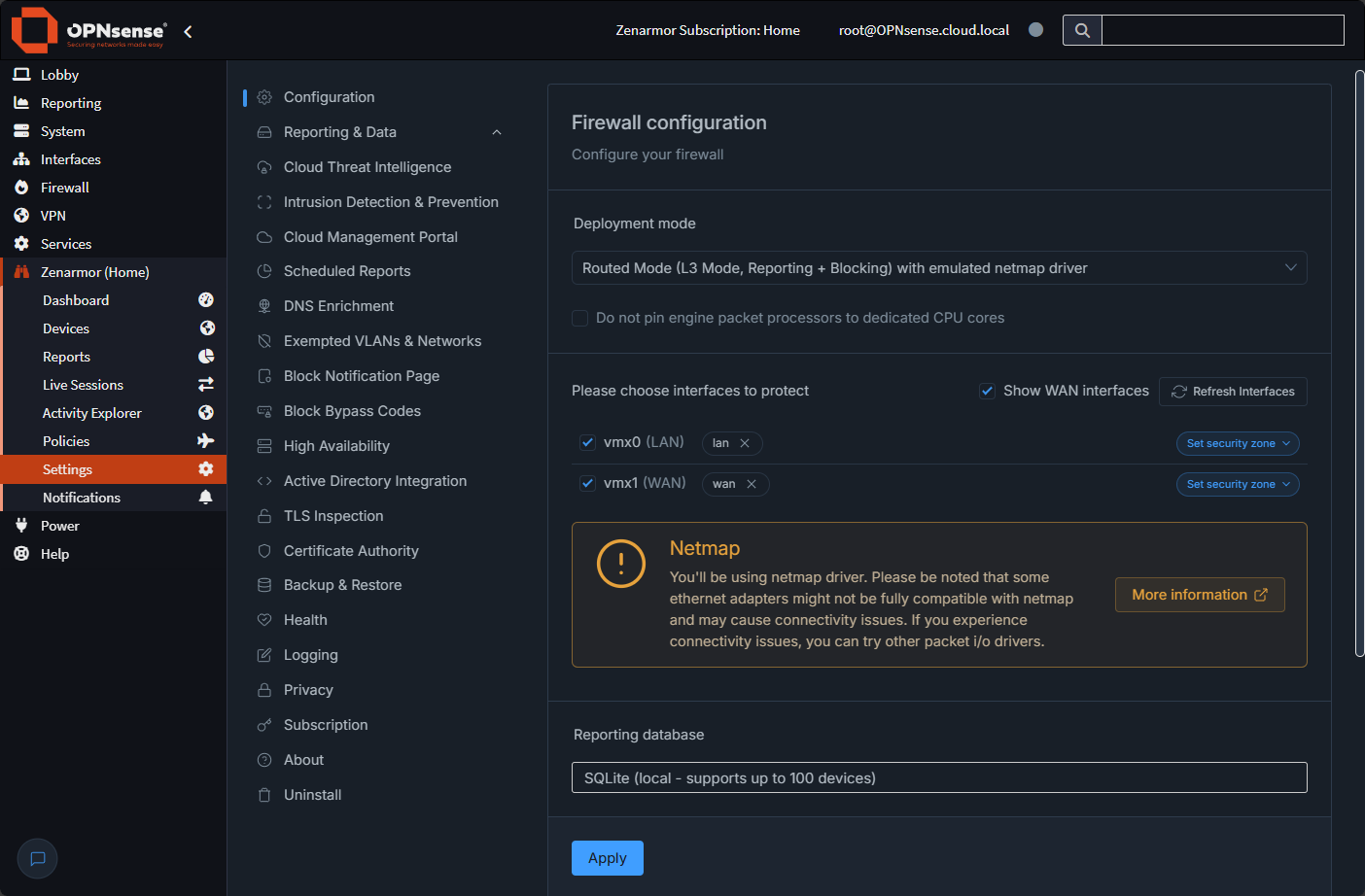The height and width of the screenshot is (896, 1365).
Task: Go to Intrusion Detection & Prevention
Action: point(391,201)
